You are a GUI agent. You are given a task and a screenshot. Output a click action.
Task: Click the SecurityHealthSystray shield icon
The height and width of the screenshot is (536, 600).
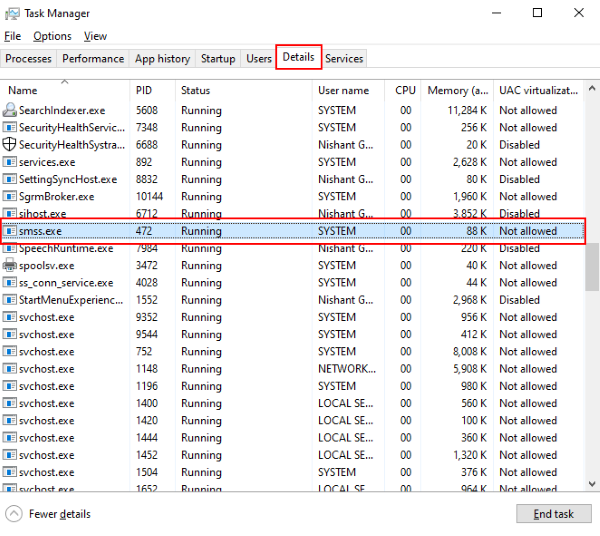(10, 145)
